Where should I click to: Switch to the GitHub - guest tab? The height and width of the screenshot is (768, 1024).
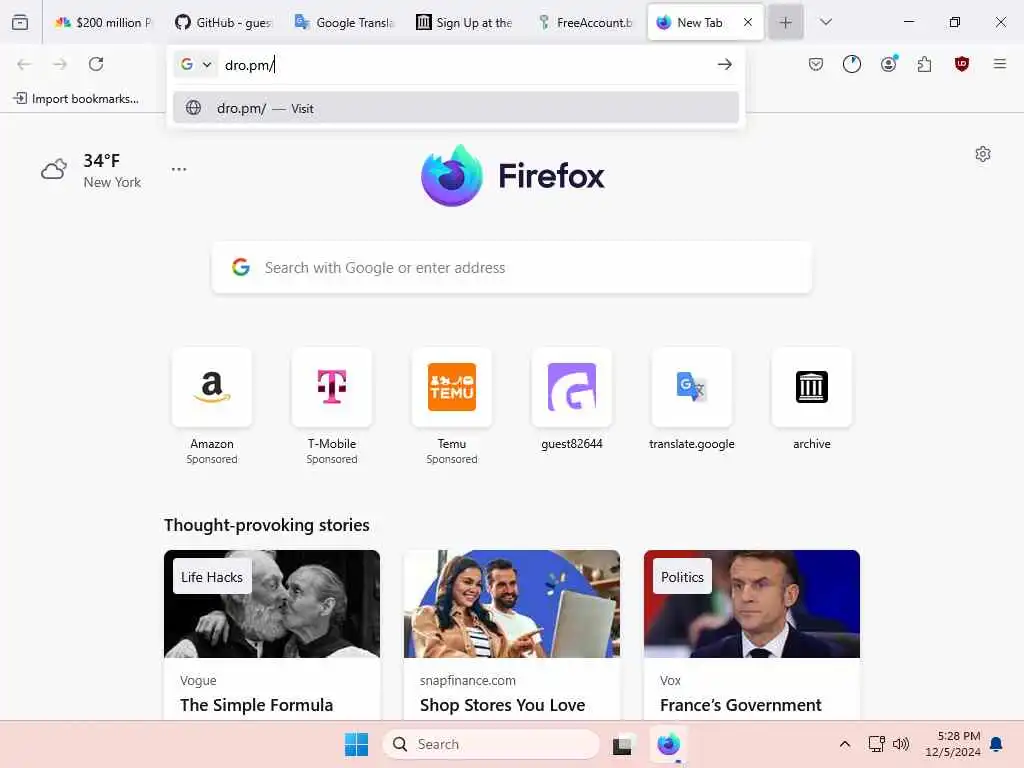click(x=223, y=22)
